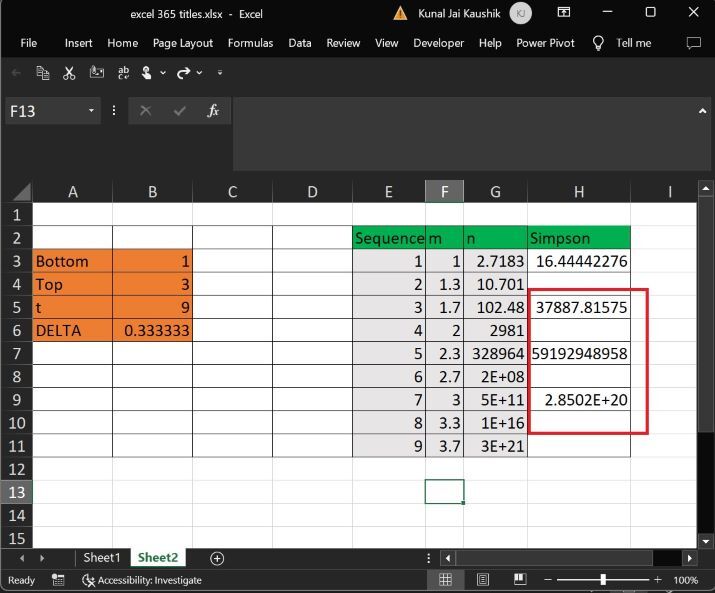Click horizontal scrollbar left arrow
This screenshot has width=715, height=593.
click(x=448, y=558)
